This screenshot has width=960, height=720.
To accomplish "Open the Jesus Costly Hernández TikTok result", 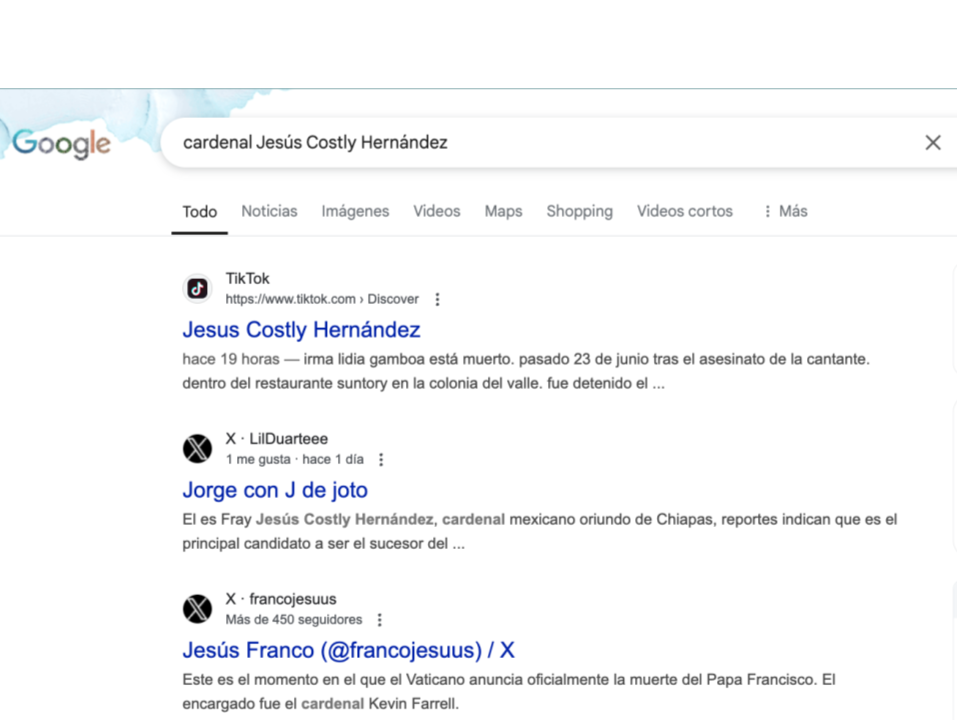I will coord(301,330).
